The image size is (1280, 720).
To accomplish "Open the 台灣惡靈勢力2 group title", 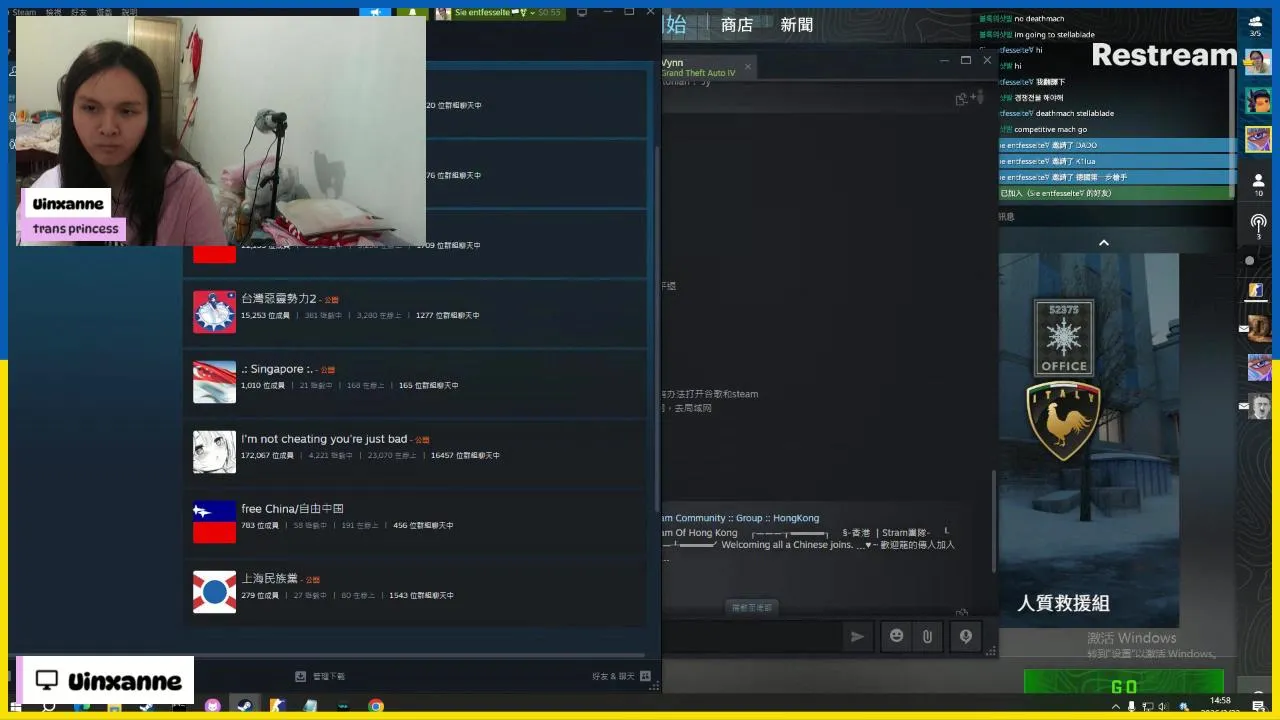I will pos(278,299).
